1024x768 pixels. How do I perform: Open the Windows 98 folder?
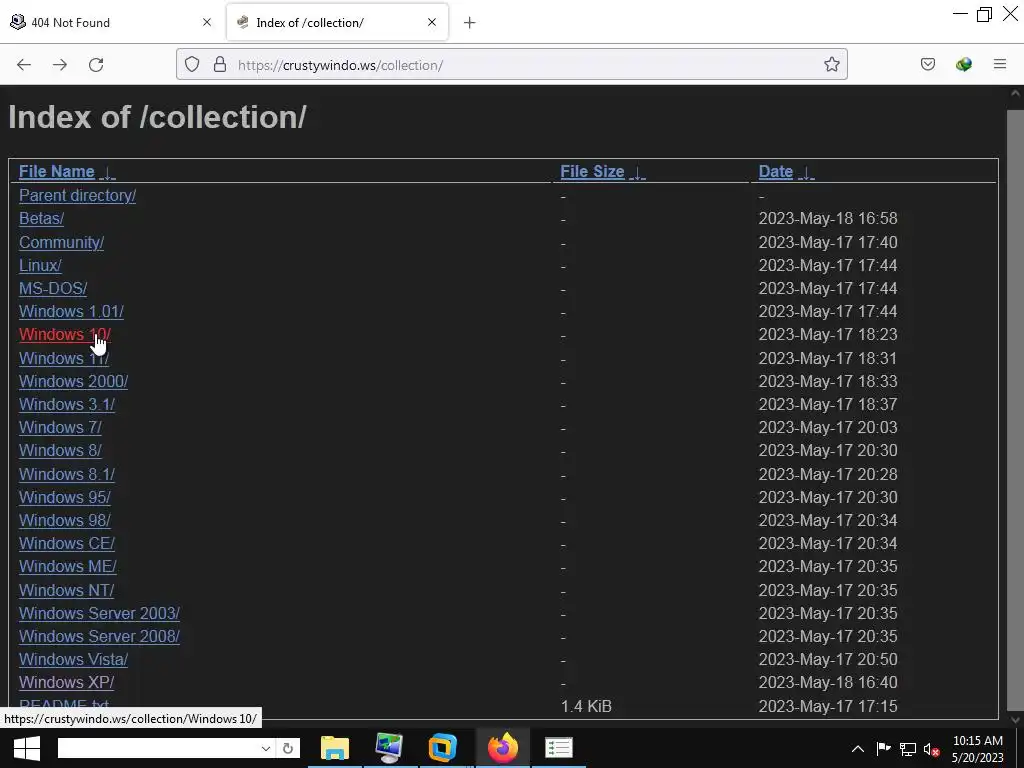[x=65, y=520]
